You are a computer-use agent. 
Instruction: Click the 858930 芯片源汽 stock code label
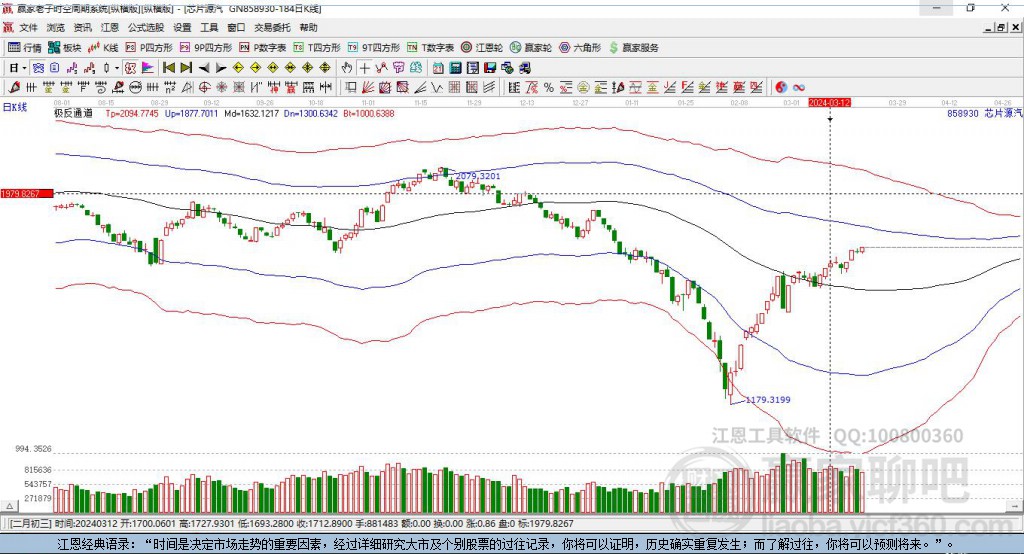pyautogui.click(x=985, y=114)
